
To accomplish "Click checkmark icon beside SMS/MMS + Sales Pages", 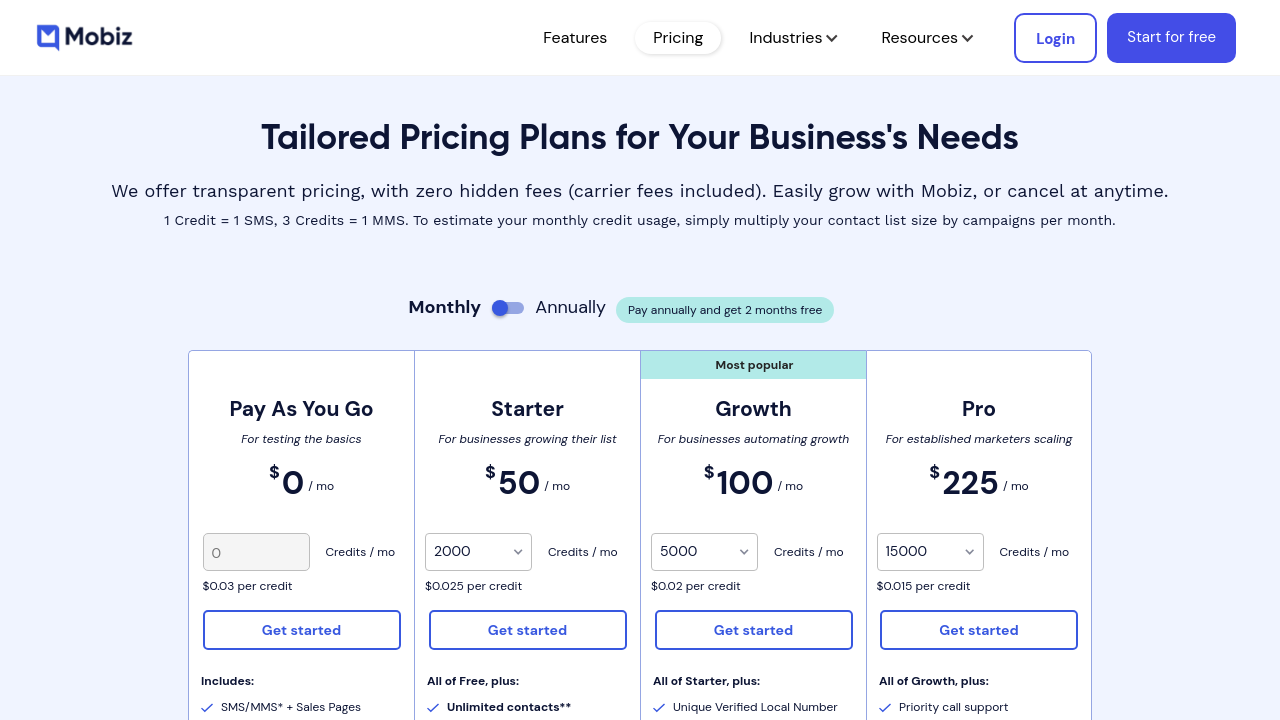I will click(207, 708).
